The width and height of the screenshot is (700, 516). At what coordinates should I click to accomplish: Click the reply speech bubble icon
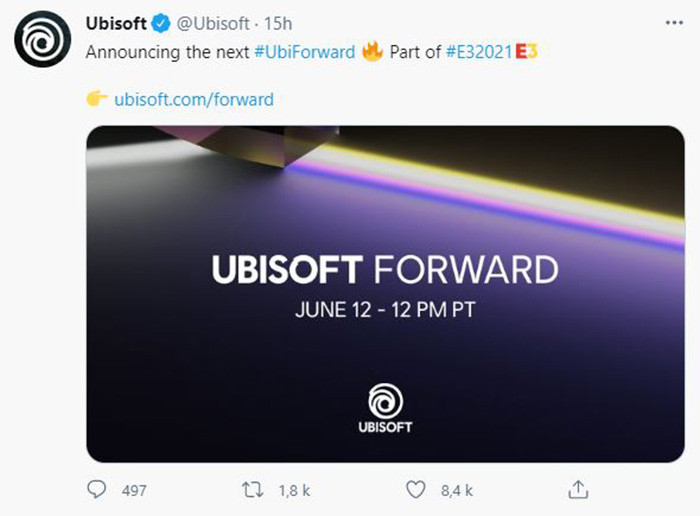[96, 489]
